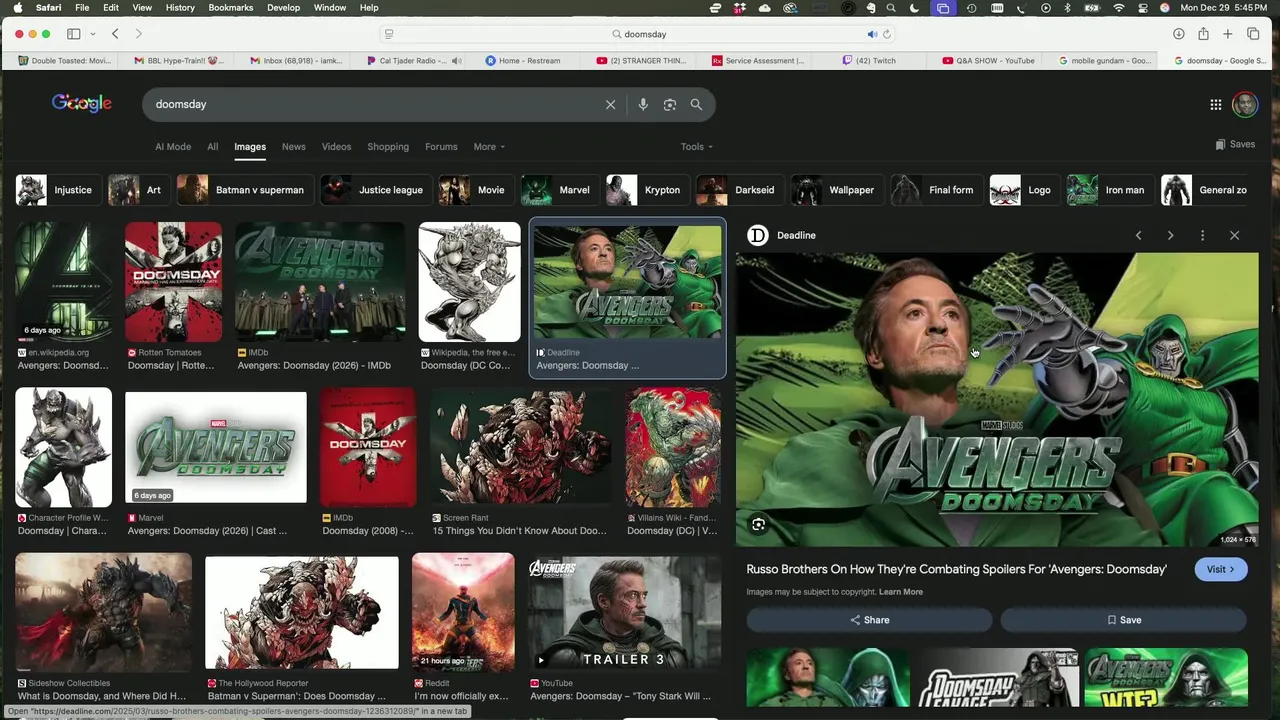Screen dimensions: 1280x720
Task: Go back in Safari history
Action: (x=115, y=34)
